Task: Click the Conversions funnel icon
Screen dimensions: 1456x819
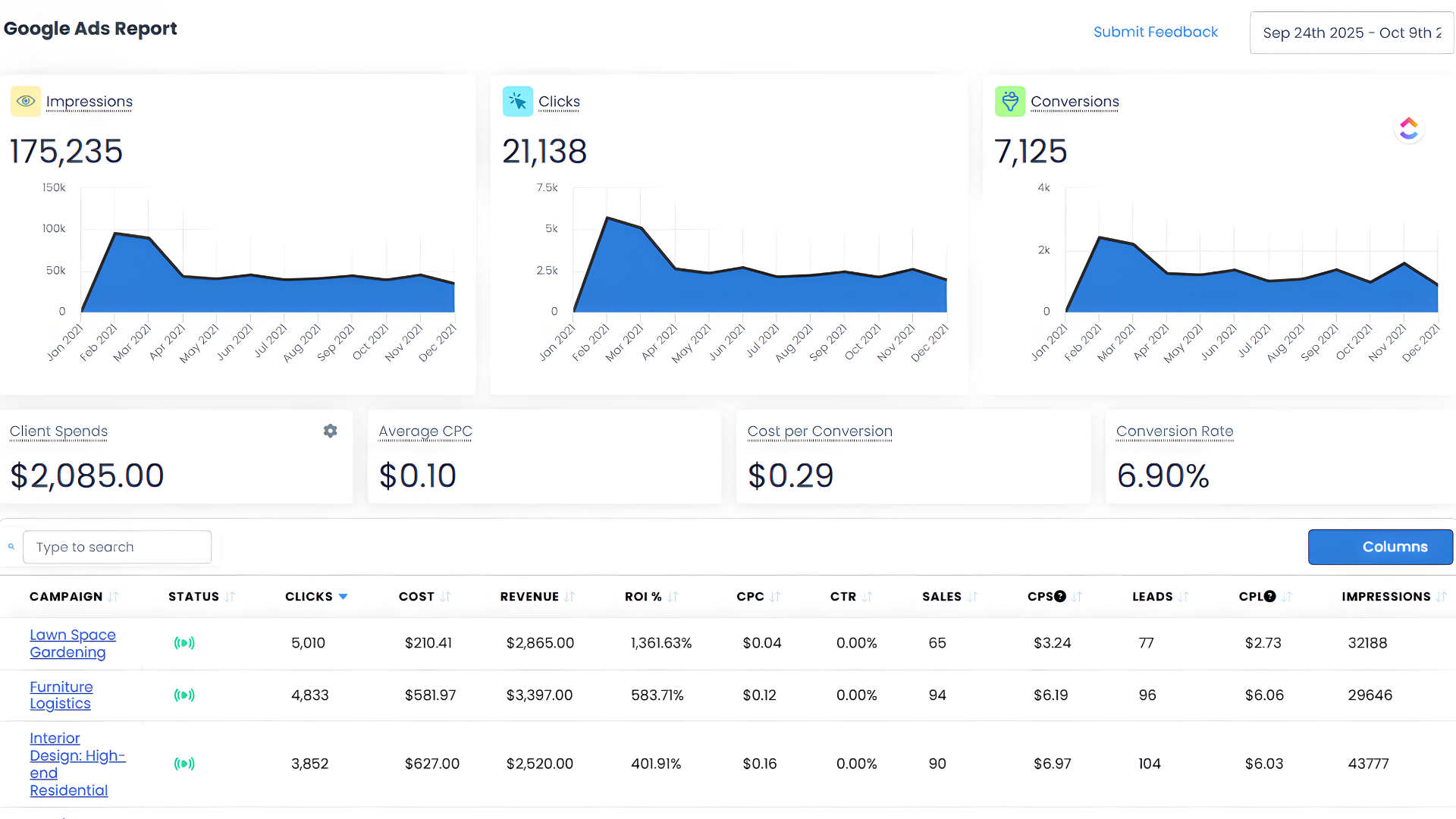Action: tap(1009, 102)
